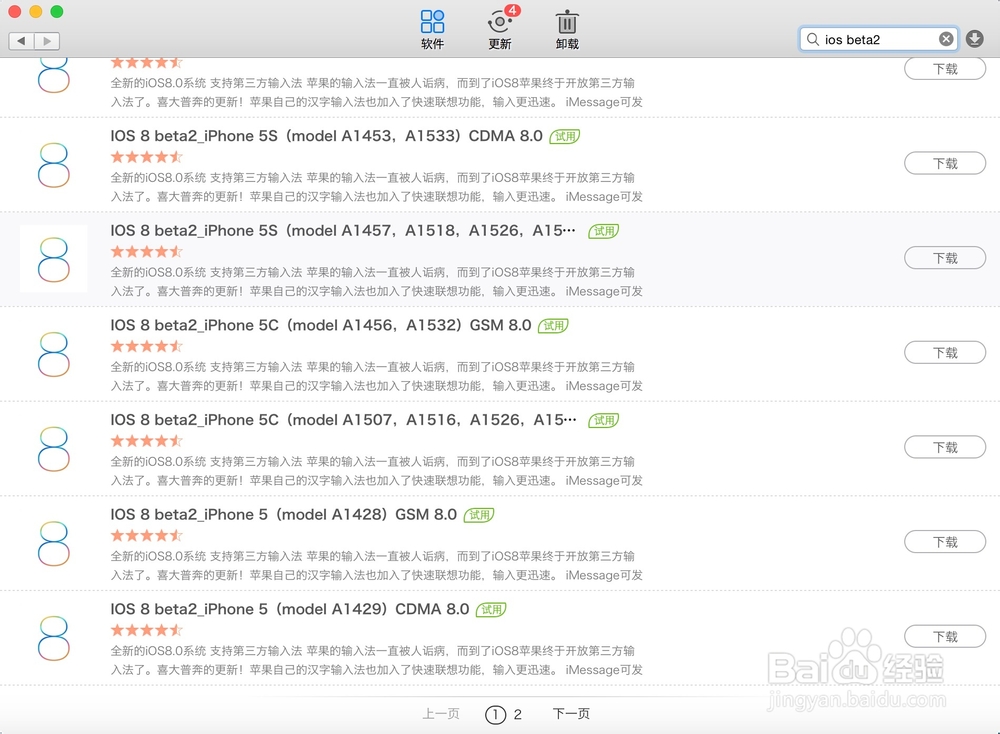Go forward with the right arrow
Viewport: 1000px width, 734px height.
click(x=47, y=41)
